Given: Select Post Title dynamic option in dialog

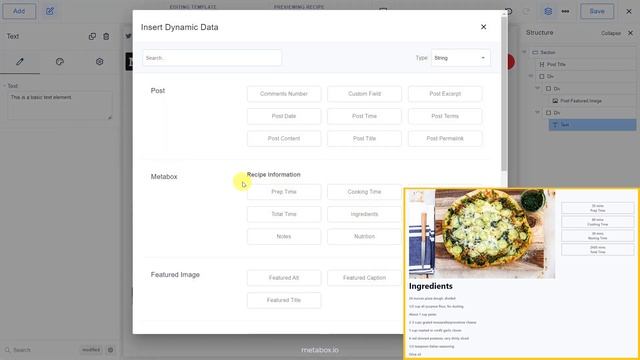Looking at the screenshot, I should [364, 139].
